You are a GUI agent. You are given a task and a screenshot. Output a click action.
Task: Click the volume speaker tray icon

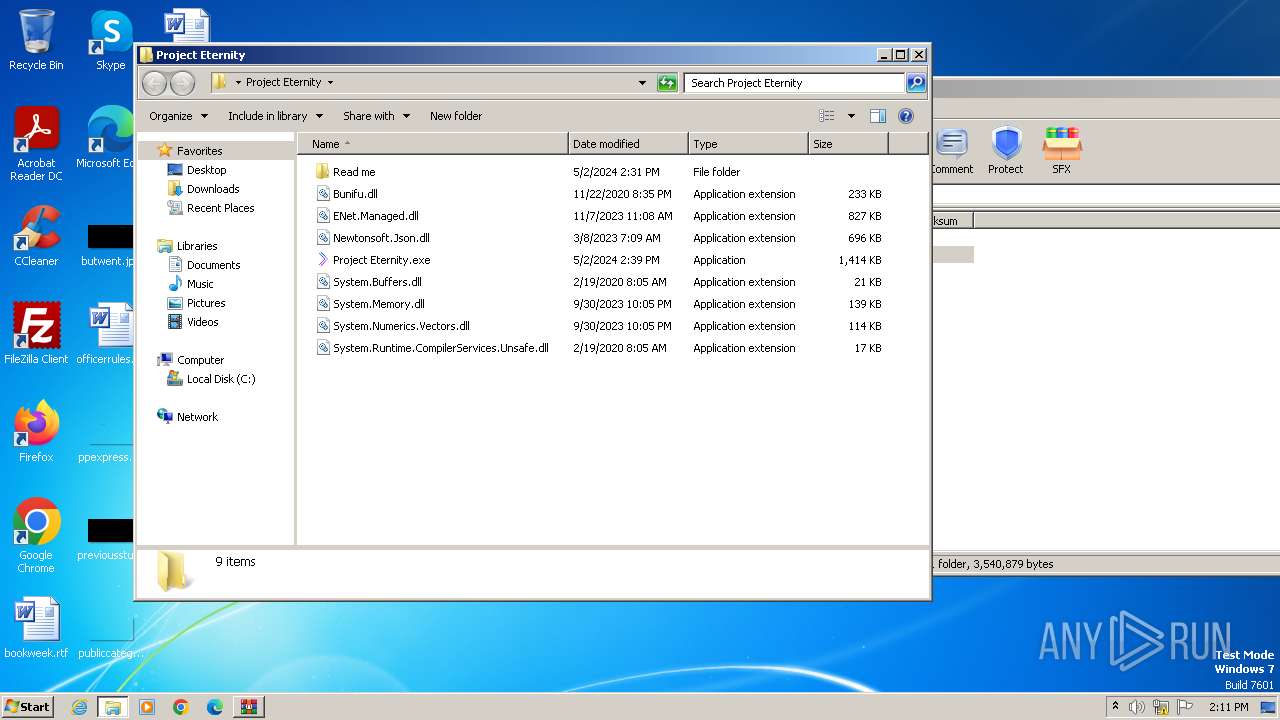point(1137,707)
